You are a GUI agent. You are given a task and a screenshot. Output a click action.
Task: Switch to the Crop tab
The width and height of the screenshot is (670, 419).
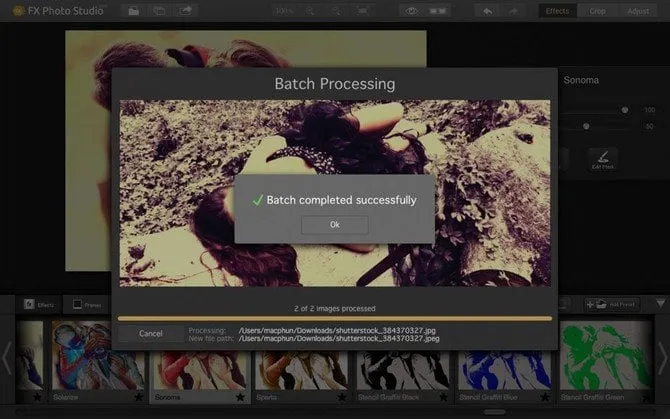click(x=597, y=11)
